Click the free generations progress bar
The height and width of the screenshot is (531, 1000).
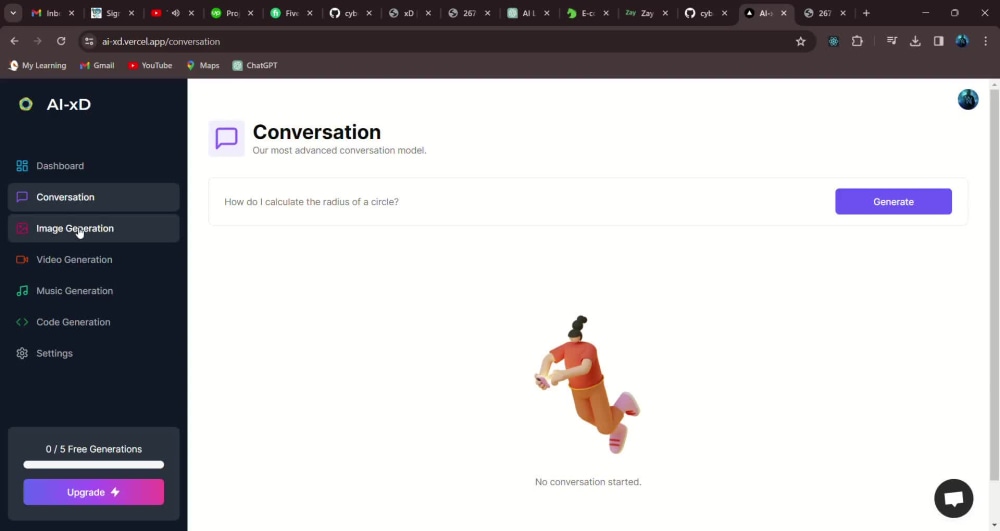(94, 465)
